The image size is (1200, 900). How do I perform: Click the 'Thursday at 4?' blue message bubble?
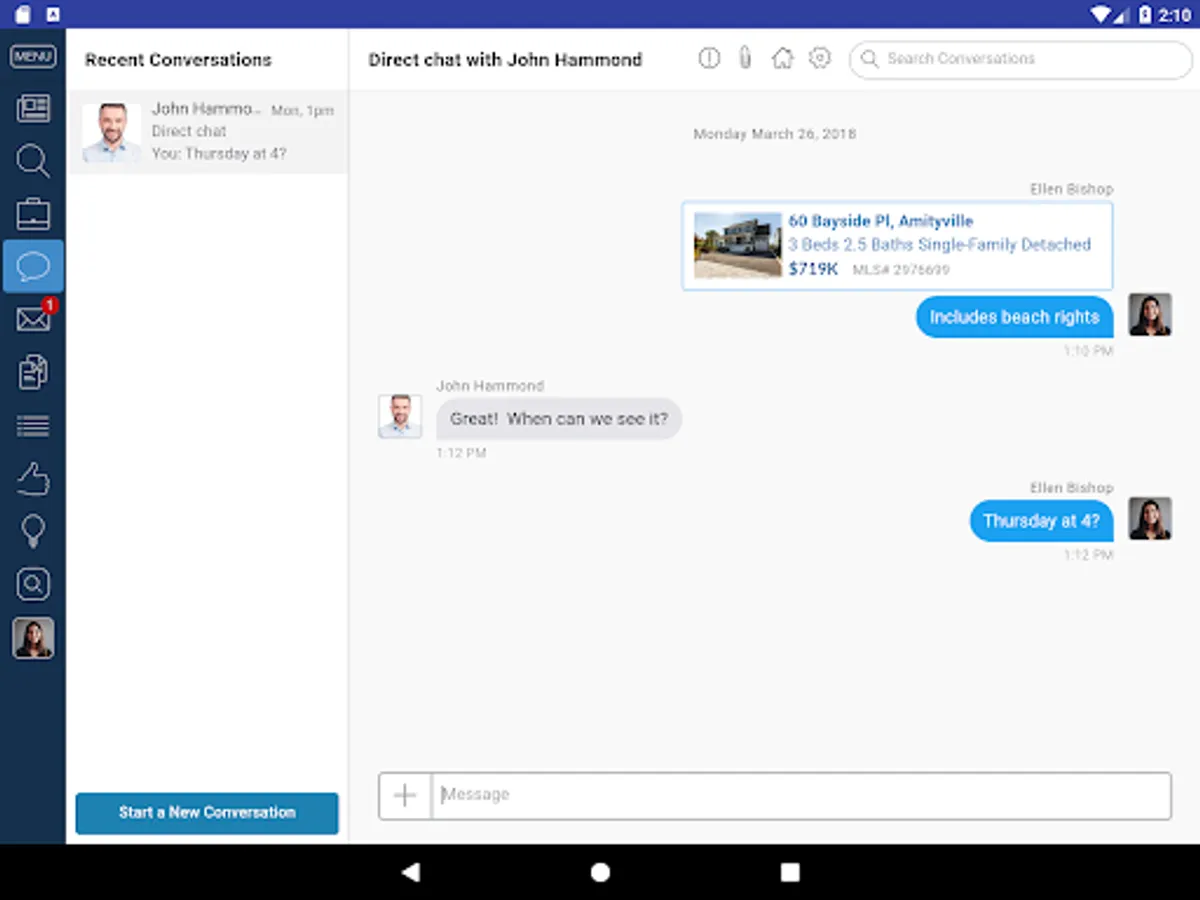pyautogui.click(x=1041, y=521)
